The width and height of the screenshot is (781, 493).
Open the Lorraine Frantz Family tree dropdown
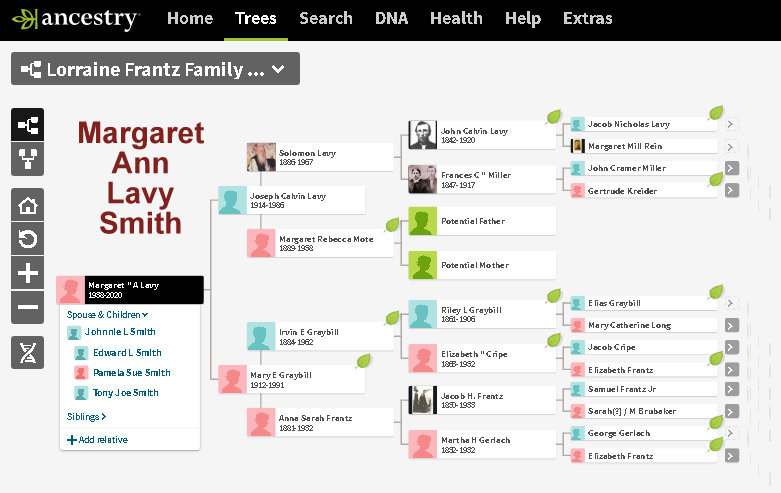coord(155,69)
